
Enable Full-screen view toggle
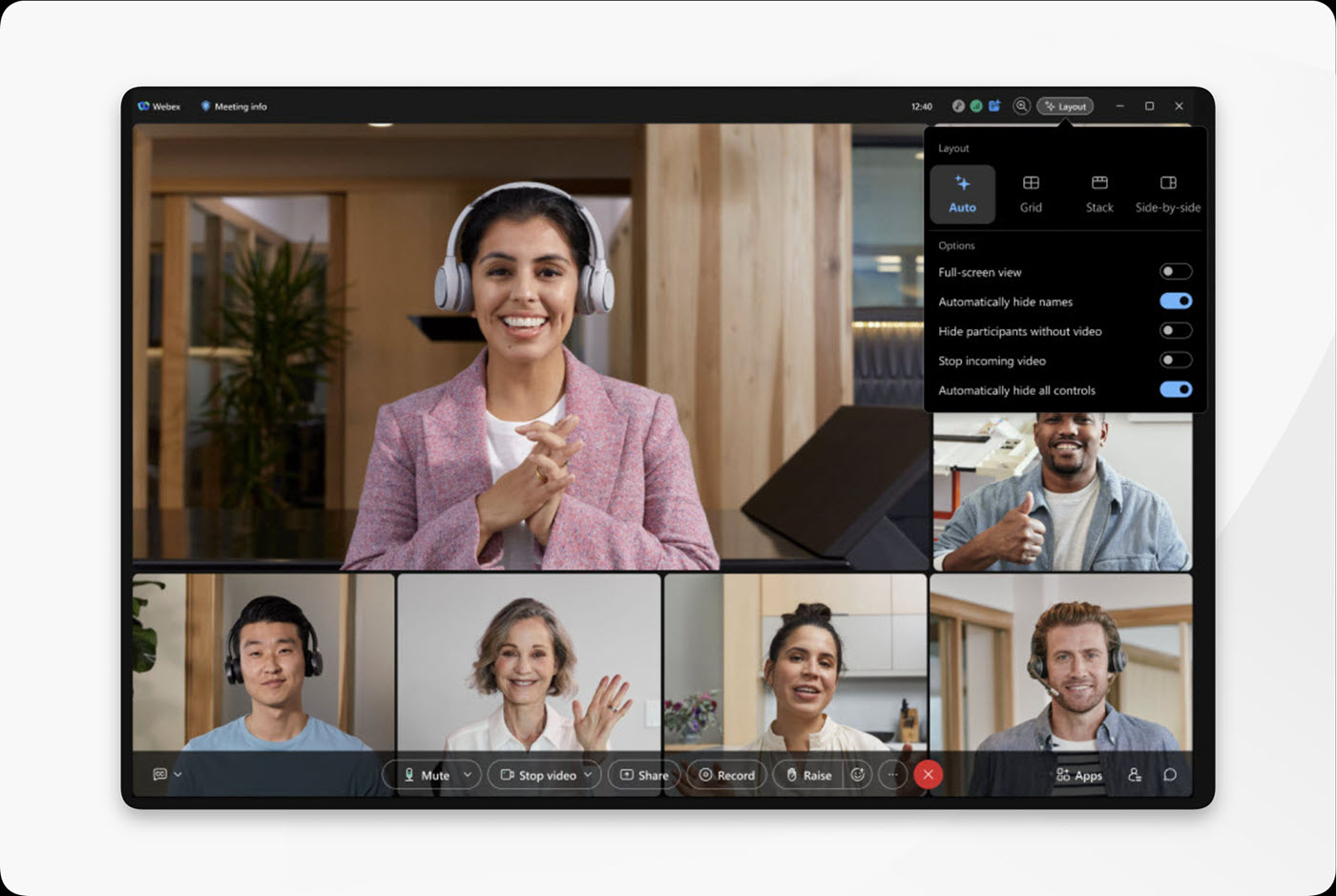(x=1176, y=272)
